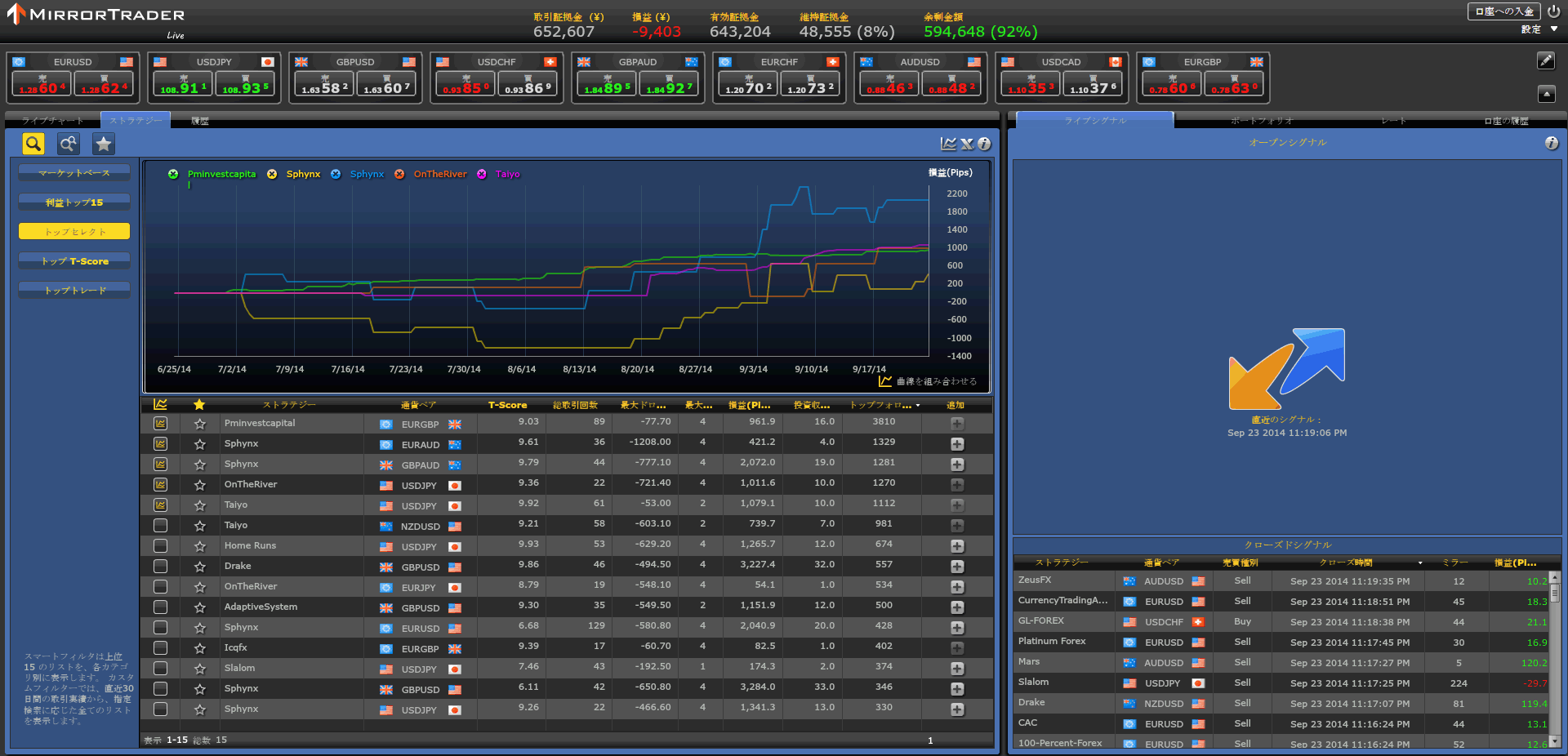
Task: Open the advanced search icon with gears
Action: (x=69, y=144)
